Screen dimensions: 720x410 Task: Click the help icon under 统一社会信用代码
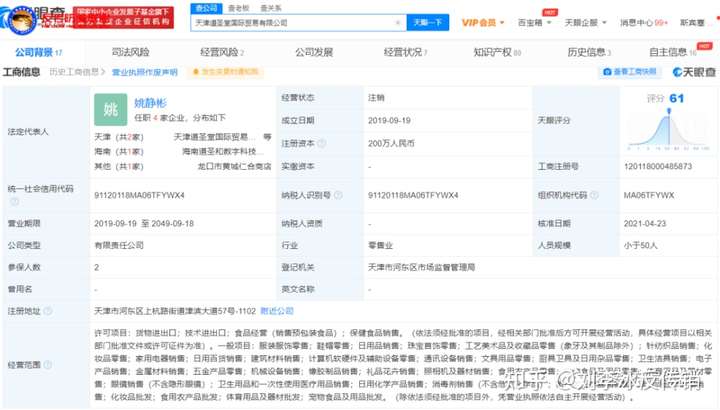14,201
